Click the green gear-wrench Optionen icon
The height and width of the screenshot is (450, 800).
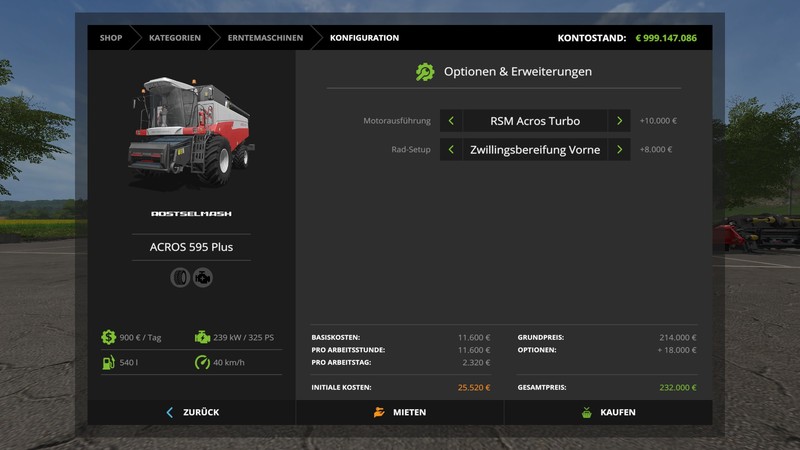coord(425,72)
